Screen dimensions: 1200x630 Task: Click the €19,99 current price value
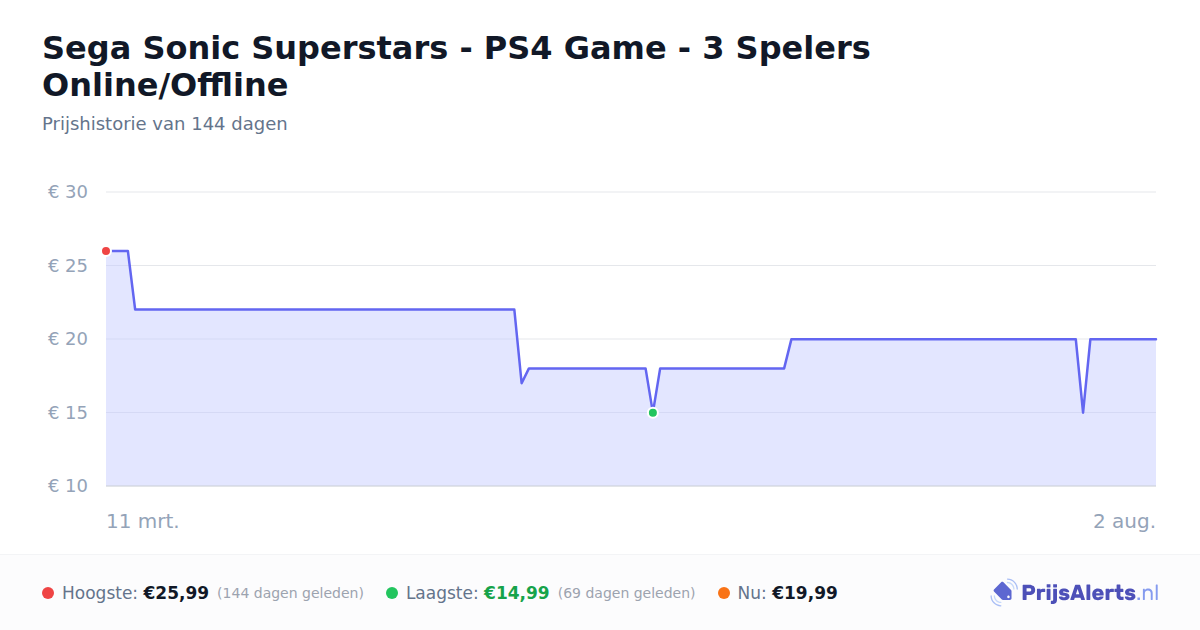[805, 593]
